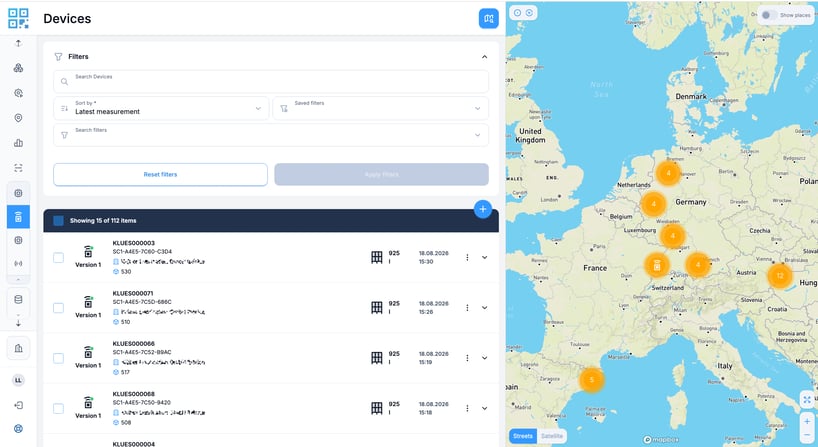Click serial SC1-A4E5-7C60-C3D4

[142, 251]
